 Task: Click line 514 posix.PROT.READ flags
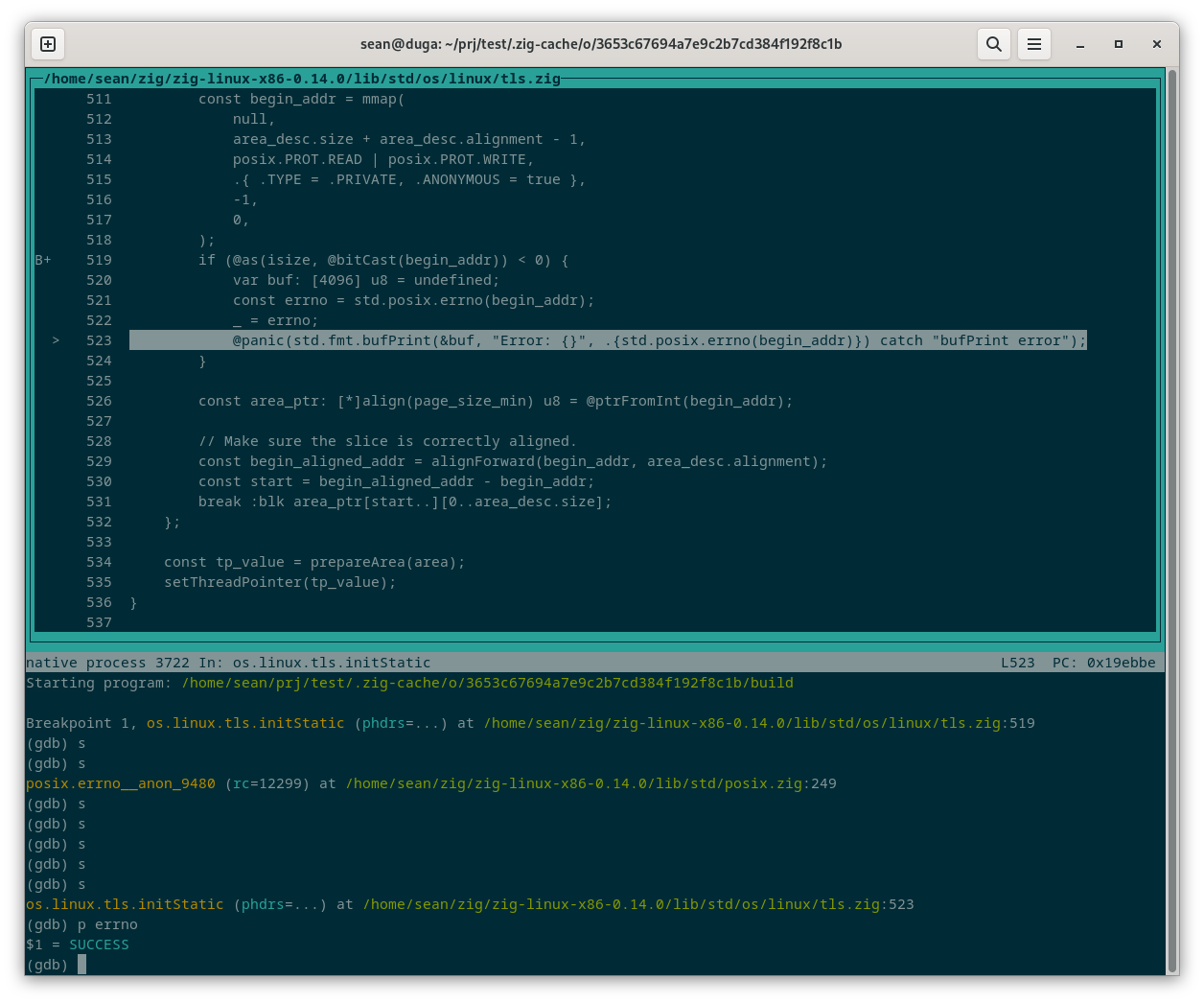(383, 159)
